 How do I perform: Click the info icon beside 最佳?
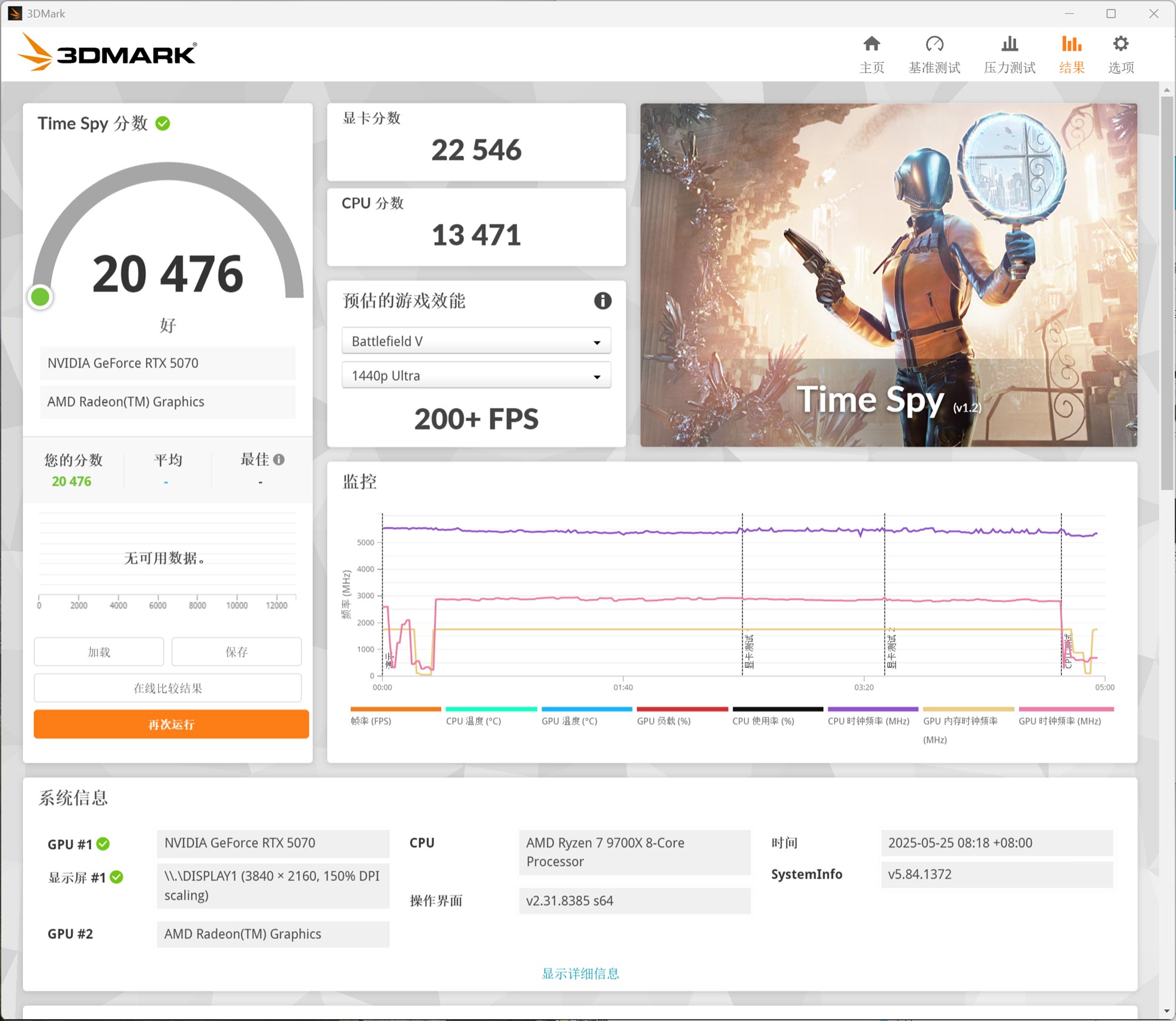(x=279, y=460)
